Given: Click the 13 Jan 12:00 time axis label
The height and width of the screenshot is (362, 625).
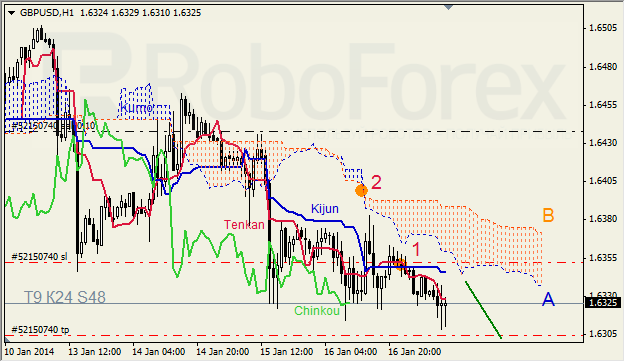Looking at the screenshot, I should [x=95, y=352].
